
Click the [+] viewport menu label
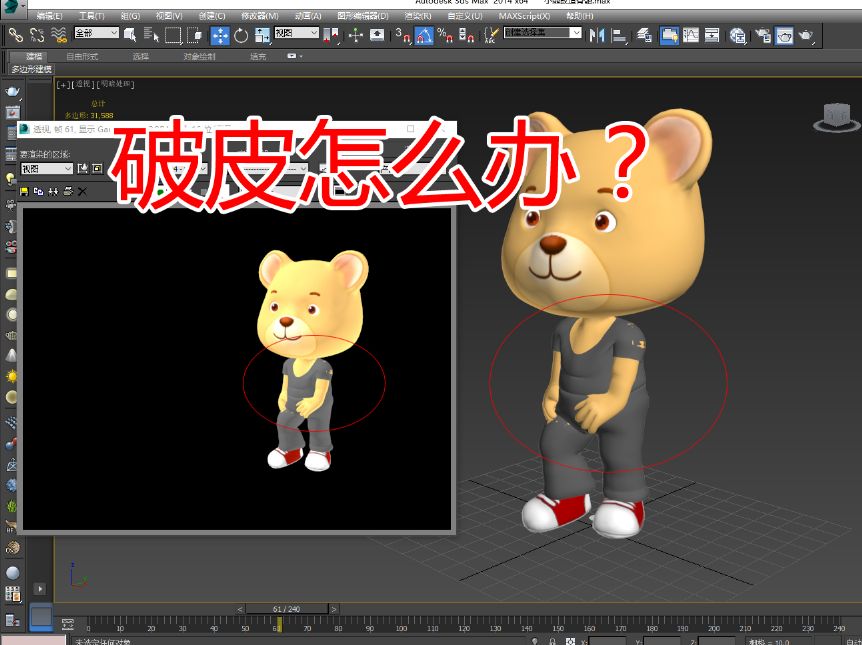point(63,84)
